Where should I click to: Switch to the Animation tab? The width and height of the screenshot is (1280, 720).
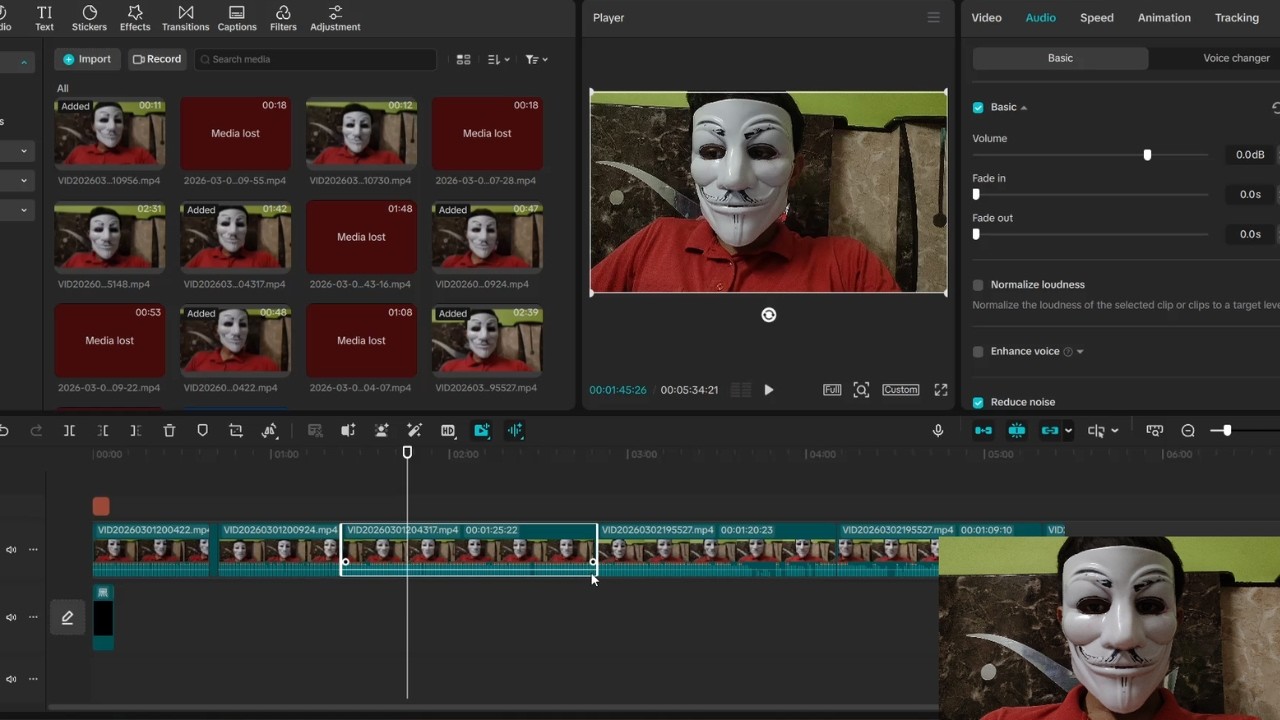(1164, 18)
